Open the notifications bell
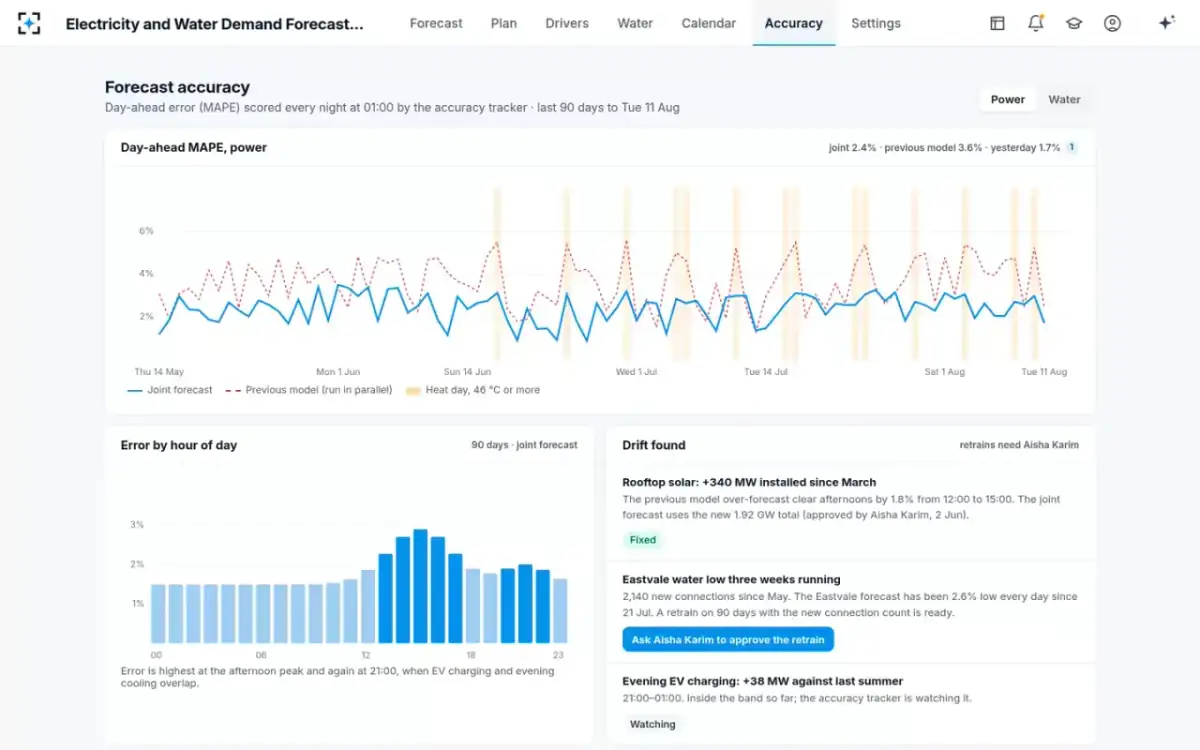1200x750 pixels. click(x=1035, y=23)
